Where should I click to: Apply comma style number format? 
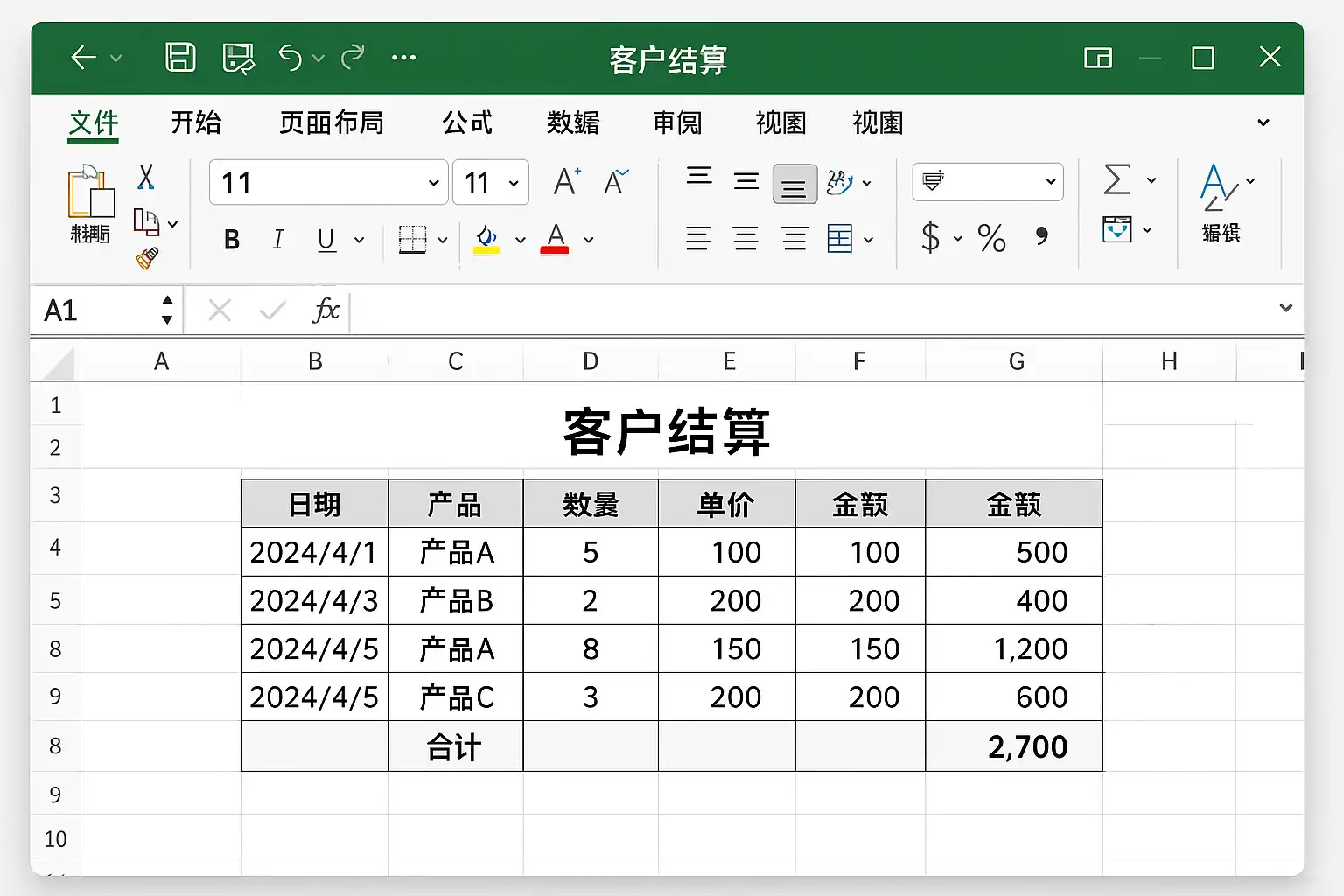coord(1041,236)
